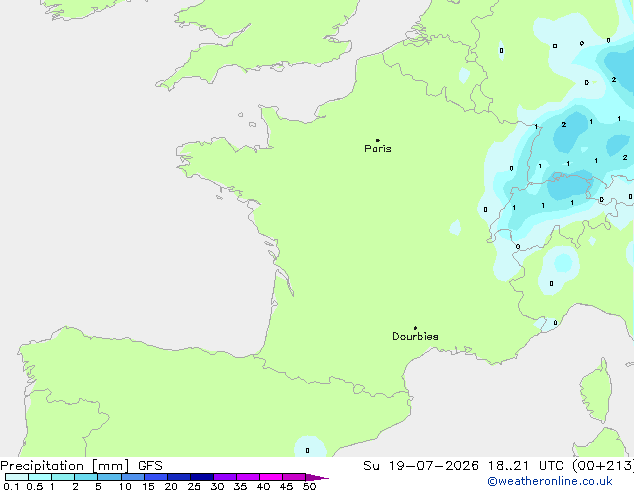
Task: Pick the magenta swatch between 40 and 45
Action: click(x=271, y=477)
